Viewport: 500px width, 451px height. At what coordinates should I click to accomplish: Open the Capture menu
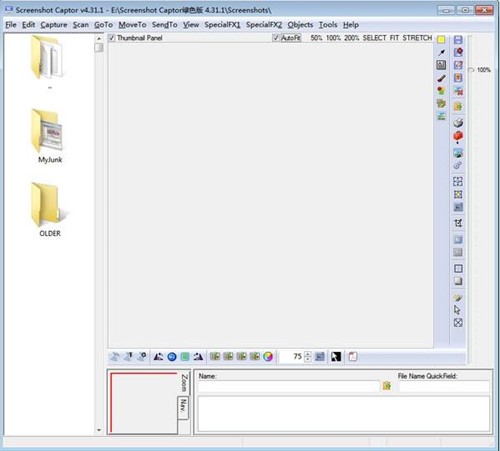click(x=54, y=25)
